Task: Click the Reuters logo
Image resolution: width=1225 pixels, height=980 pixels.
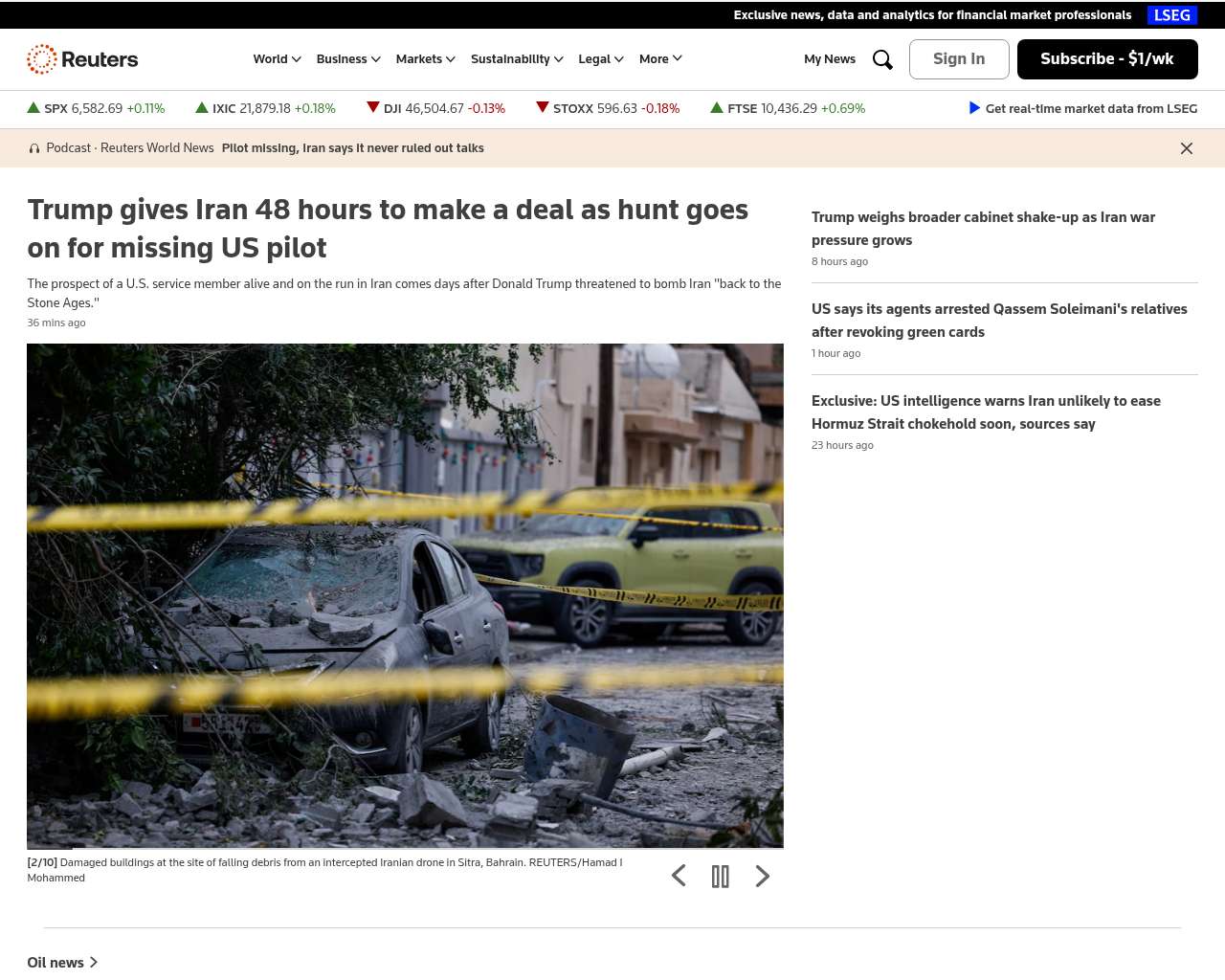Action: (x=82, y=59)
